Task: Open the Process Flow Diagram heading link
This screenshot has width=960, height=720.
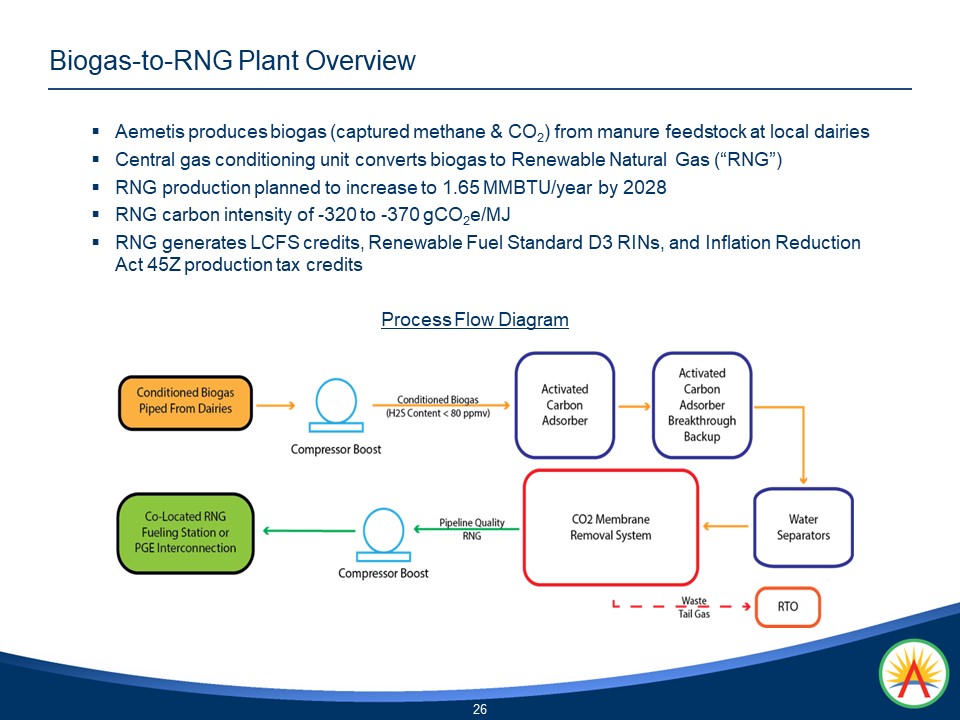Action: 474,319
